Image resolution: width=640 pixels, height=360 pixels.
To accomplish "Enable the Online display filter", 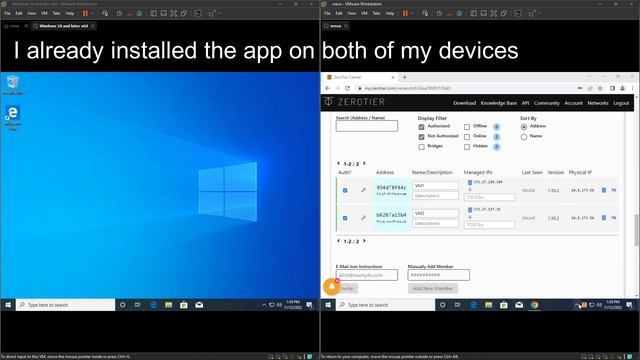I will [x=467, y=137].
